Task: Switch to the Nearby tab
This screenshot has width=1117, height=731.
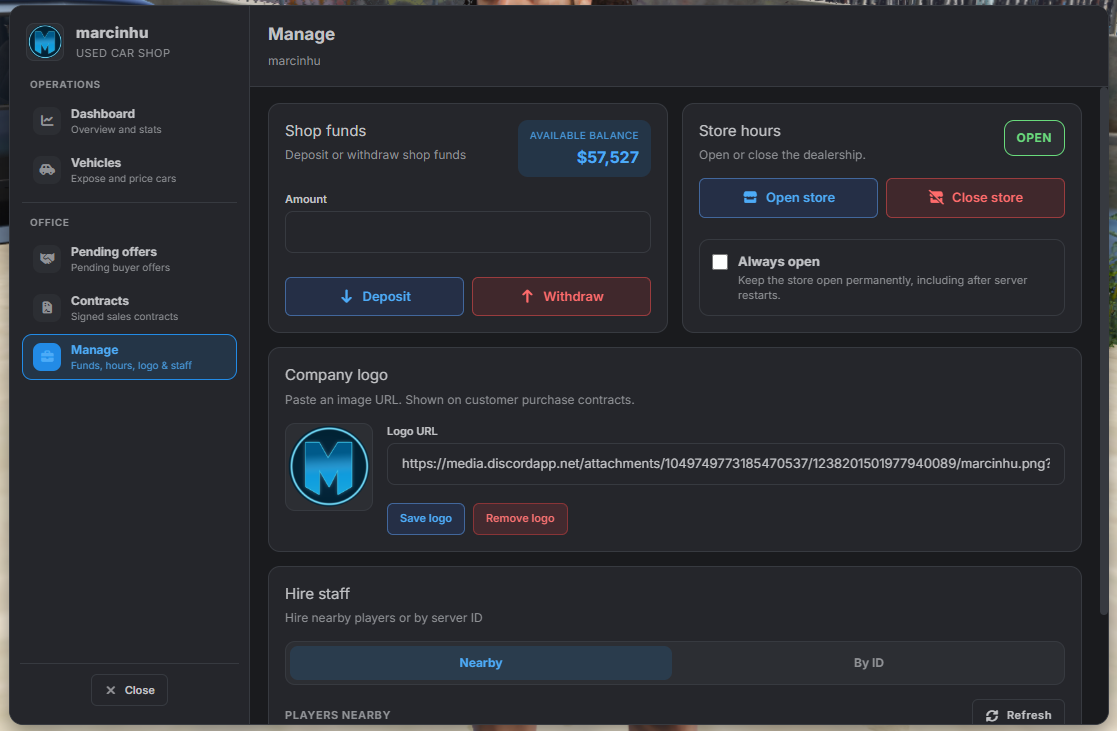Action: click(481, 663)
